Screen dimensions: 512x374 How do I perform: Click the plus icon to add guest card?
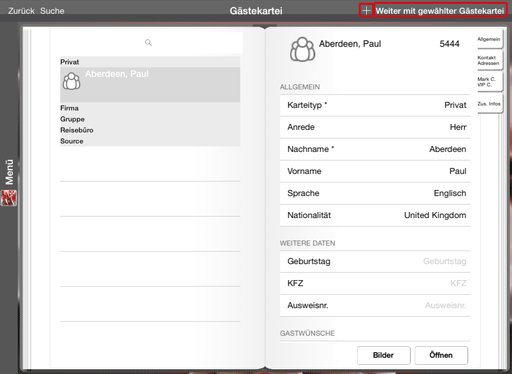point(366,10)
